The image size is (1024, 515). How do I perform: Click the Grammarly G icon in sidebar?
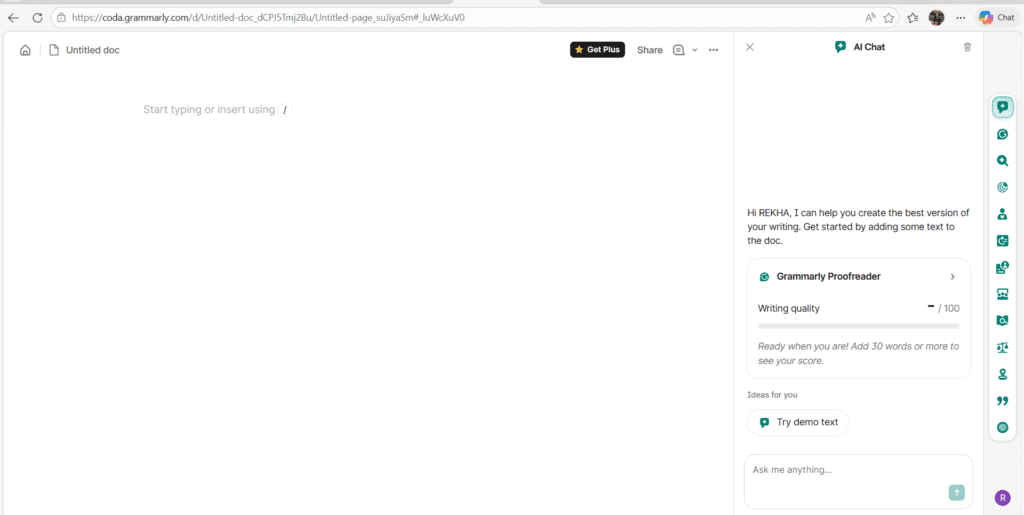point(1002,134)
